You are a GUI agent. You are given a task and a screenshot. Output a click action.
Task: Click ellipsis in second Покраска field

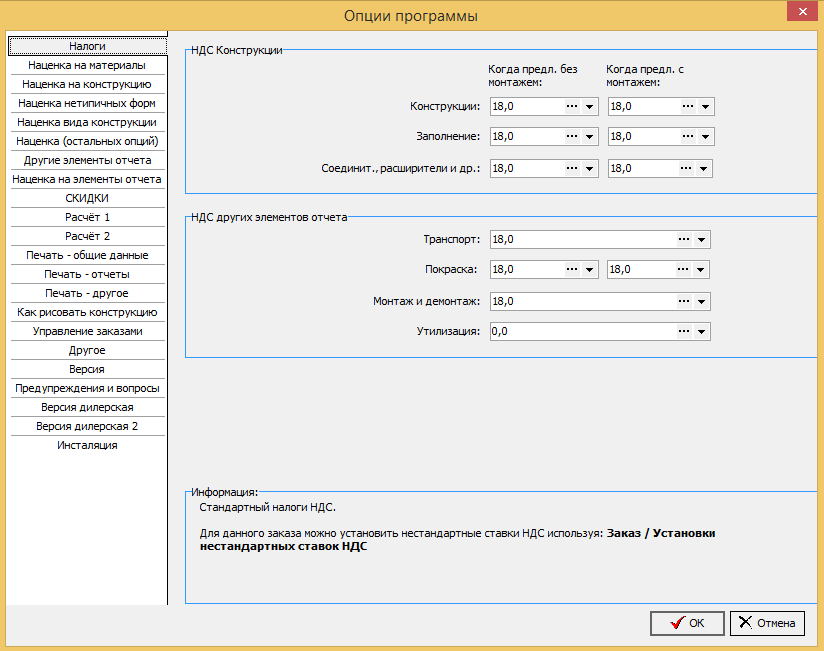[682, 270]
